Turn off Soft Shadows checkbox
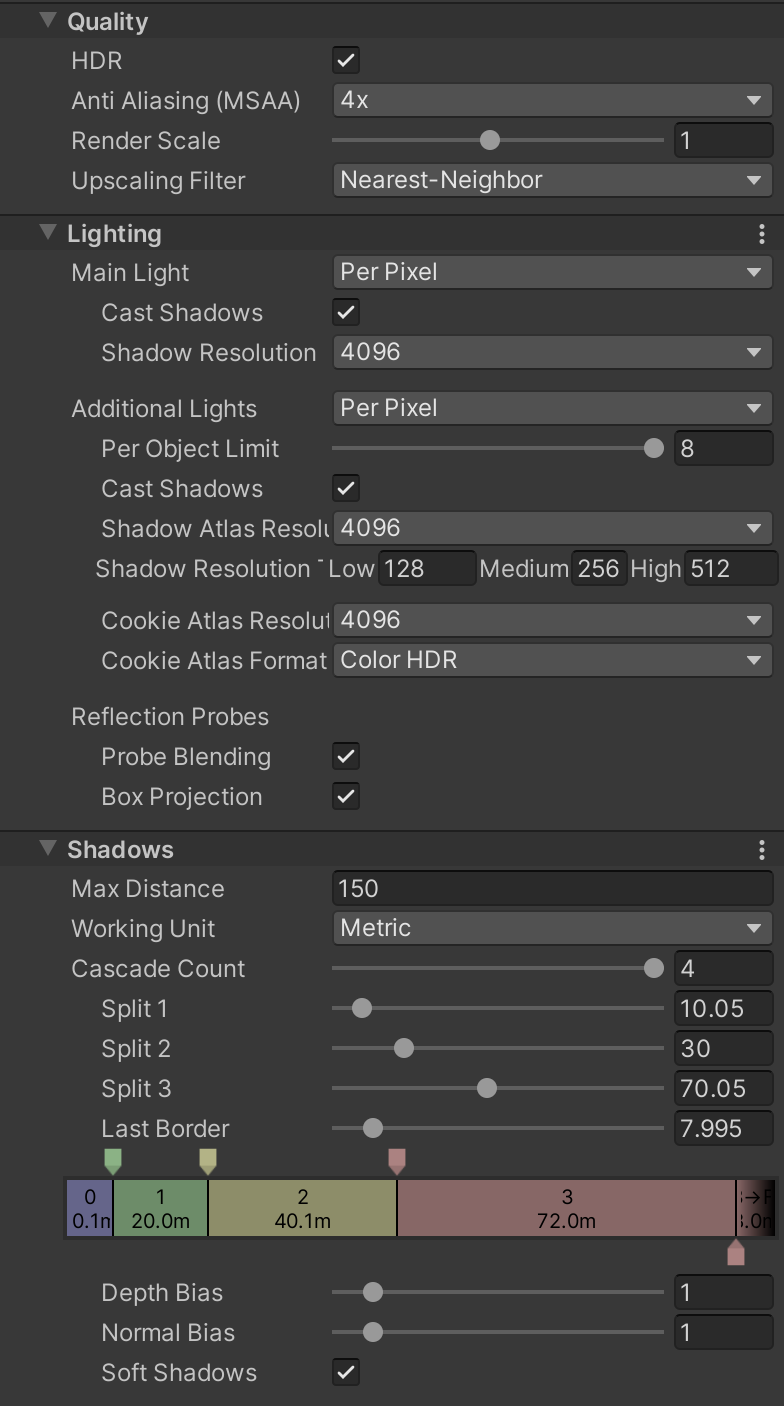The image size is (784, 1406). click(346, 1373)
